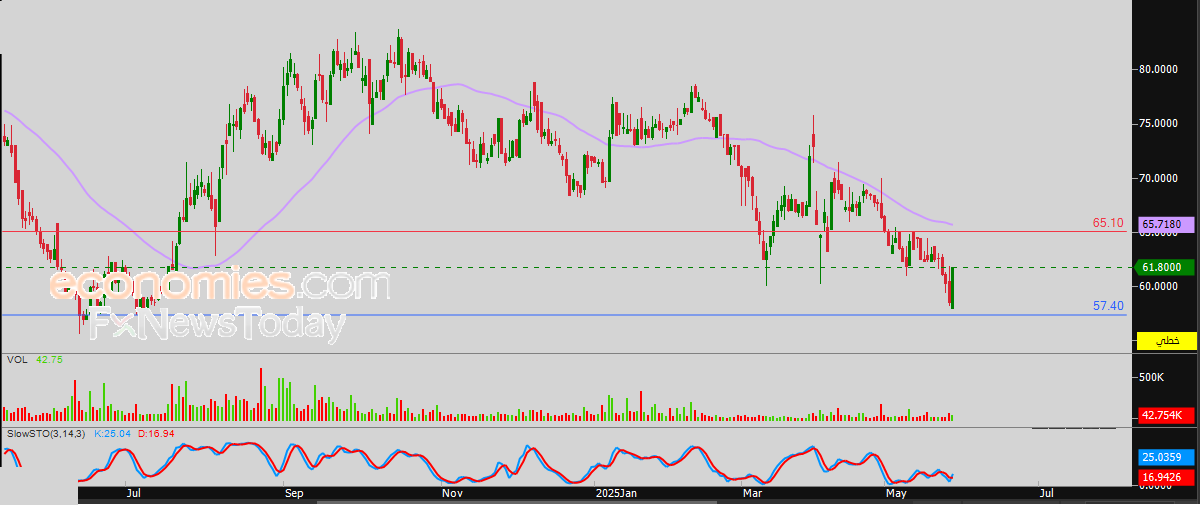Click the 70.0000 price axis label
Screen dimensions: 1200x505
[x=1160, y=178]
